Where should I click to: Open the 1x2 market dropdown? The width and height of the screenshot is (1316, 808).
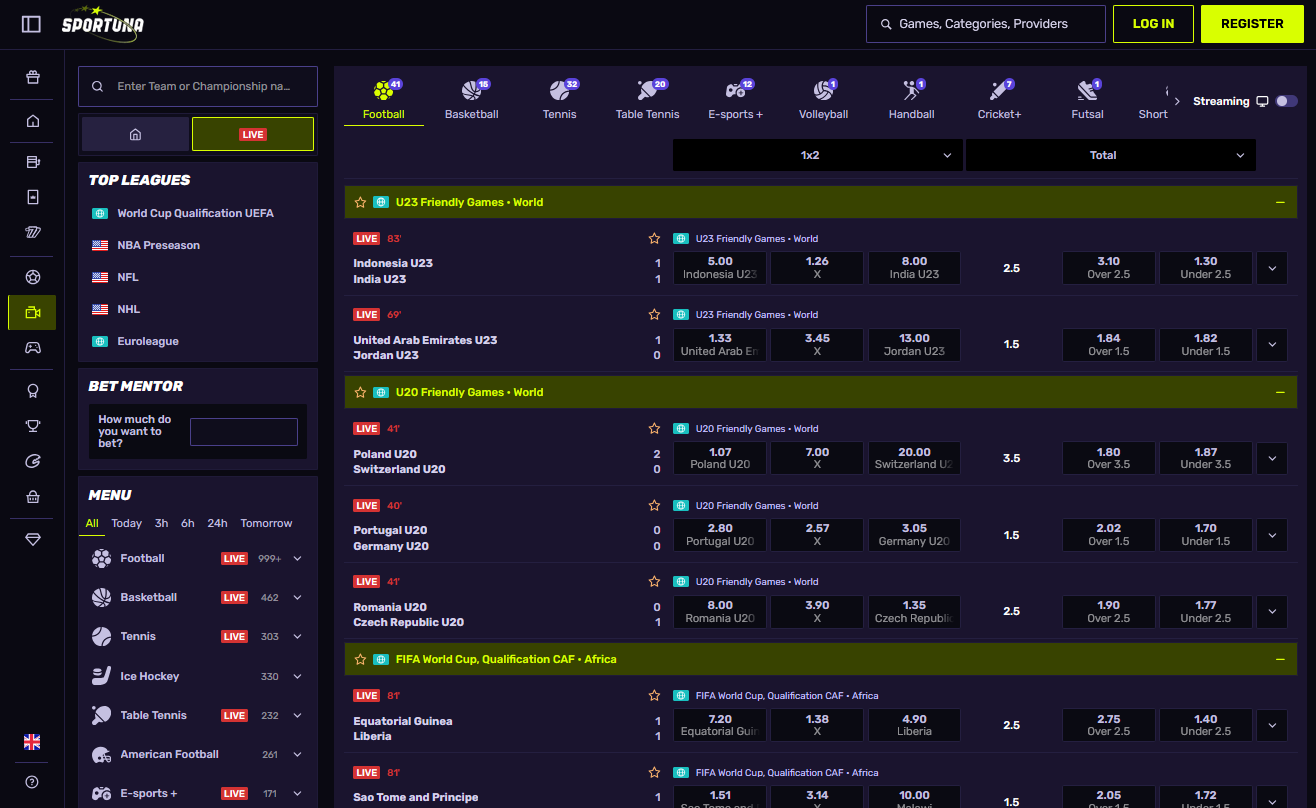coord(818,155)
